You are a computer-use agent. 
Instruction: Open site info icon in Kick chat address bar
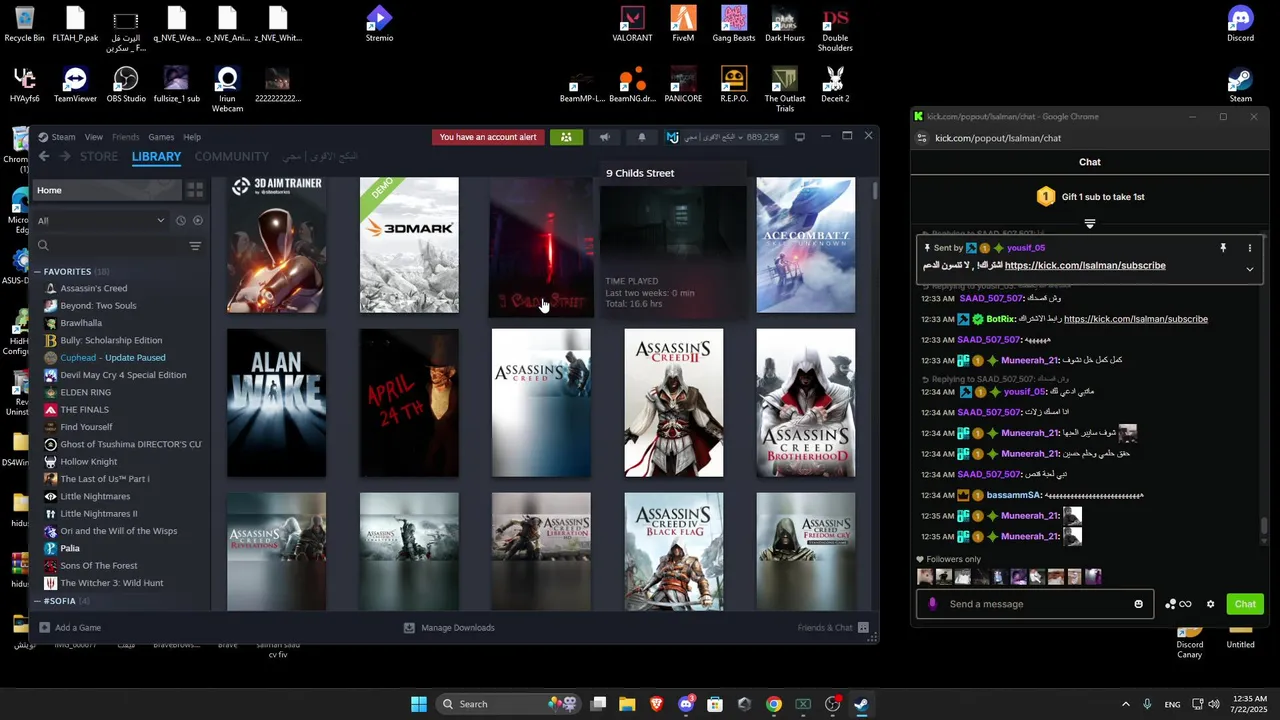[x=922, y=138]
